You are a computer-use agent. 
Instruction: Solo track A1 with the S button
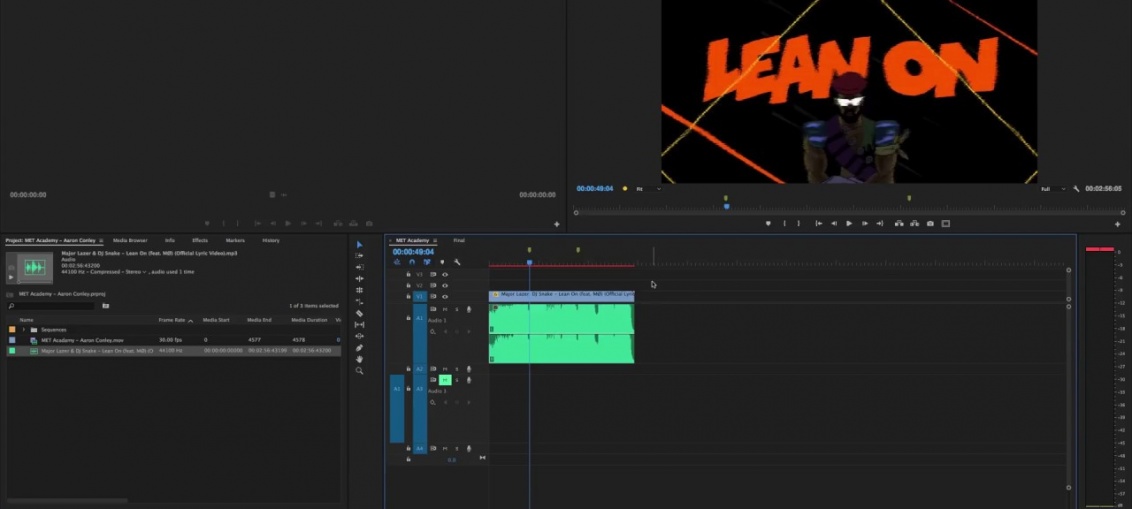456,309
